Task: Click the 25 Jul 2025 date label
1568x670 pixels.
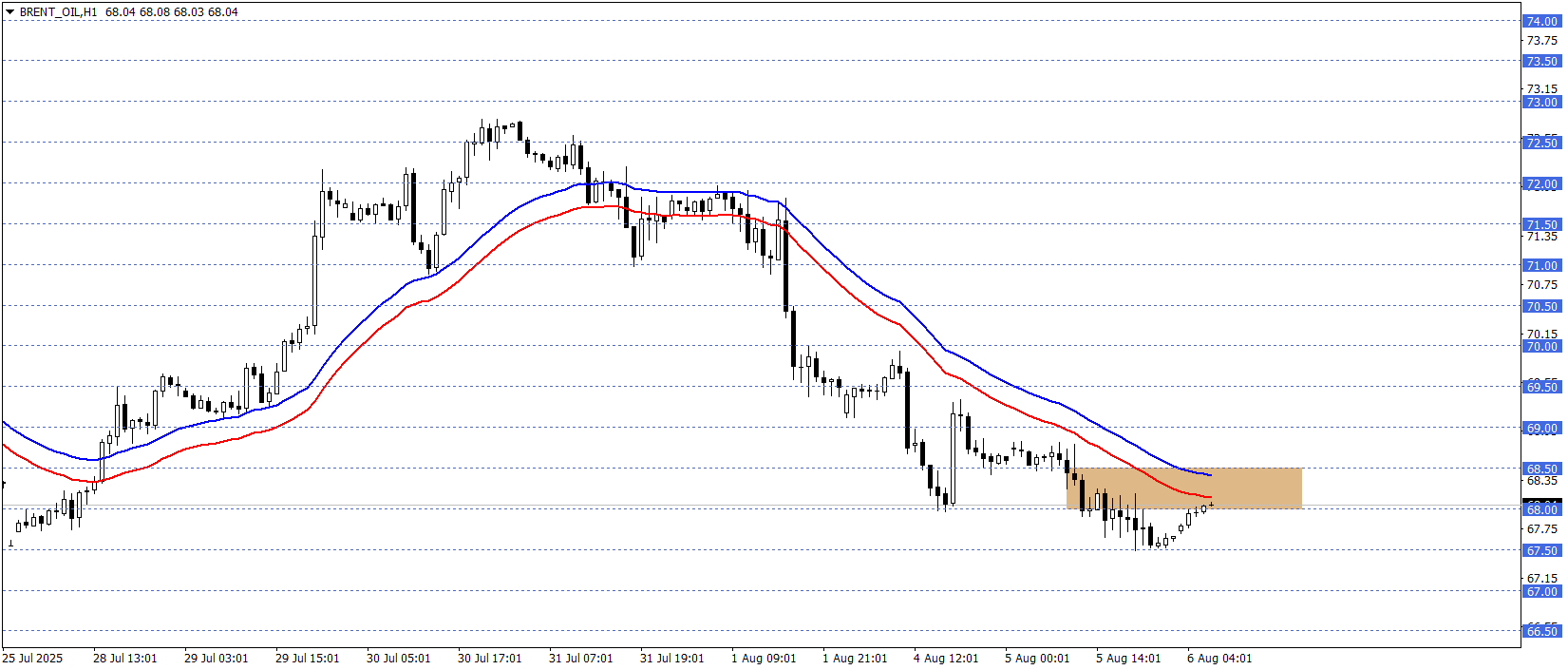Action: pos(32,658)
